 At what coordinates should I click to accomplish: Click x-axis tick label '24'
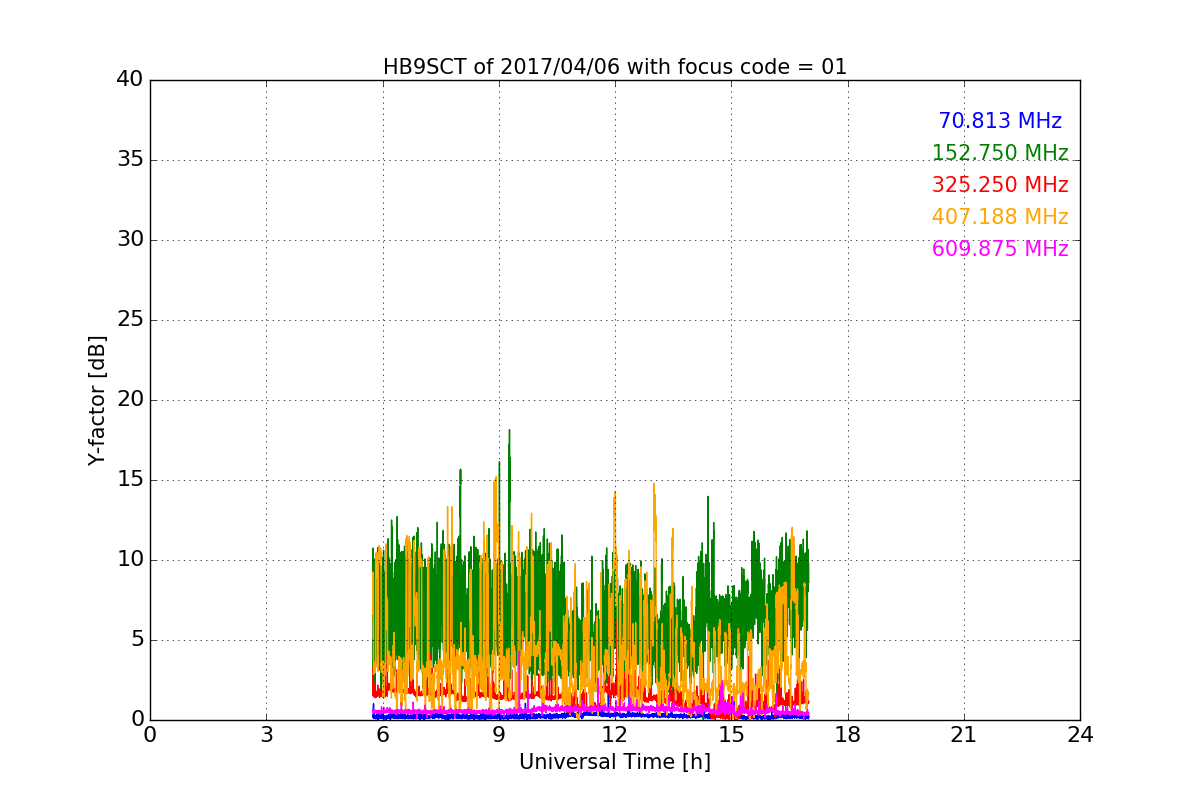(x=1080, y=735)
